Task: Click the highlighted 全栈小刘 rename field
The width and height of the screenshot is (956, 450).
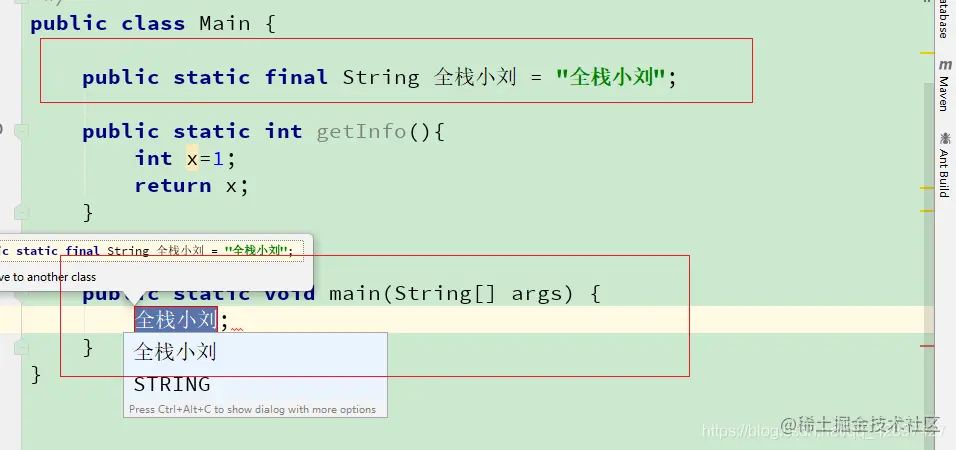Action: (176, 320)
